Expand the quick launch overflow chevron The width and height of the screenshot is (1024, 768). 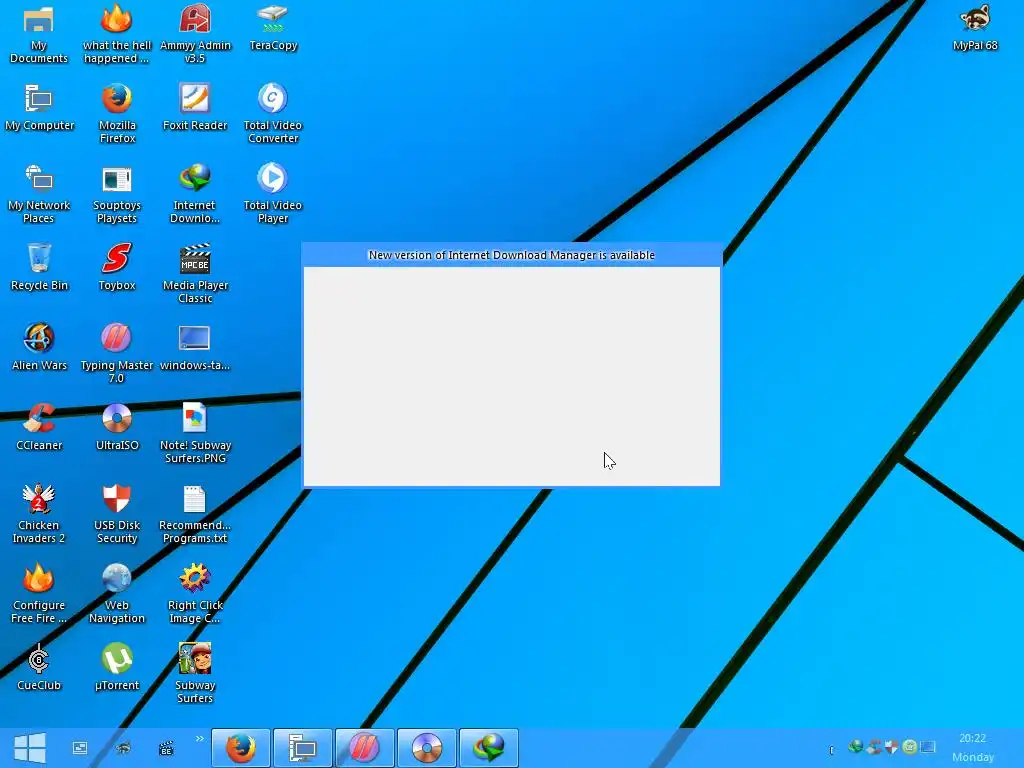199,739
